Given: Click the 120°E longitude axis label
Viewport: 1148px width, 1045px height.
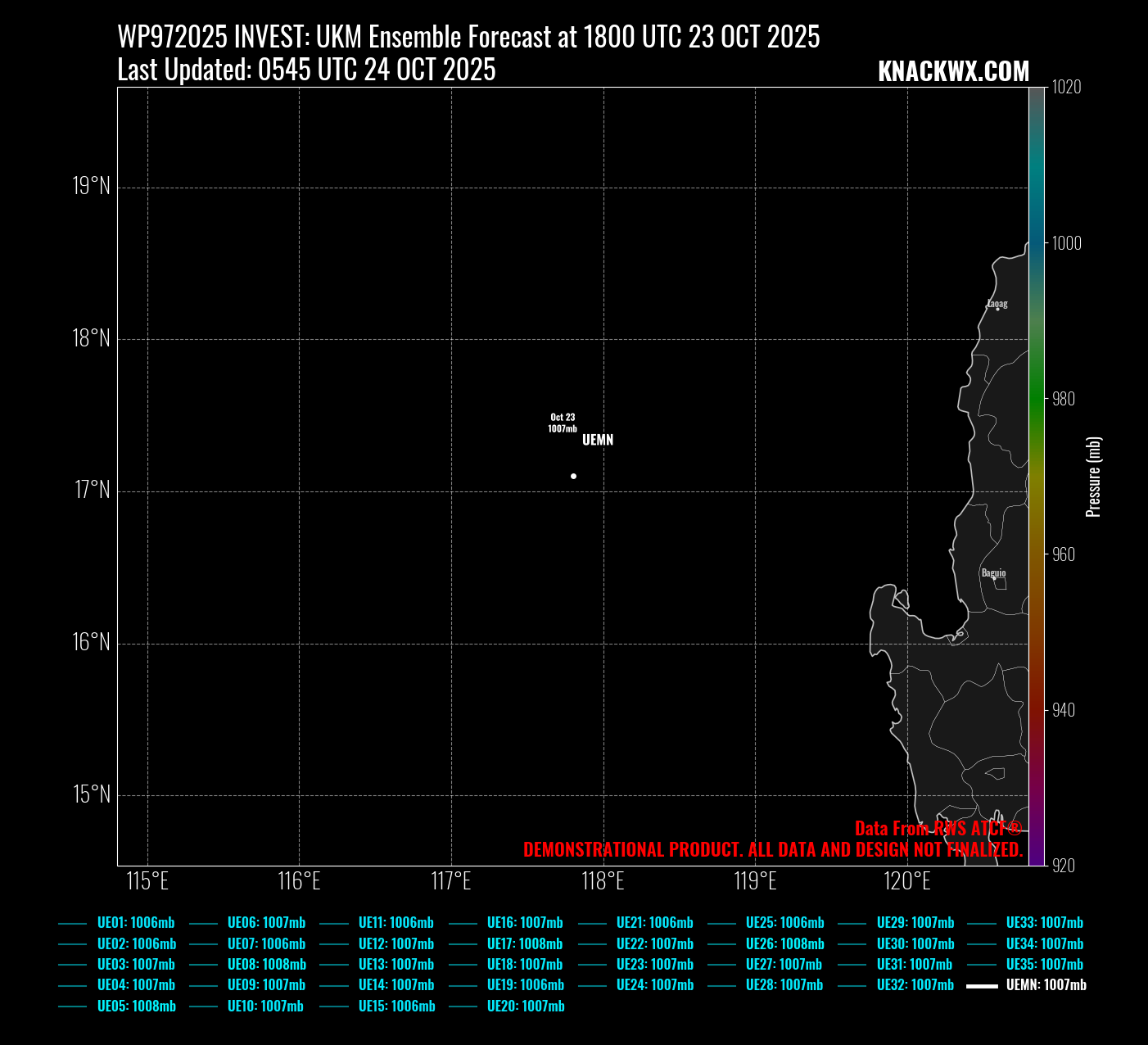Looking at the screenshot, I should coord(907,881).
